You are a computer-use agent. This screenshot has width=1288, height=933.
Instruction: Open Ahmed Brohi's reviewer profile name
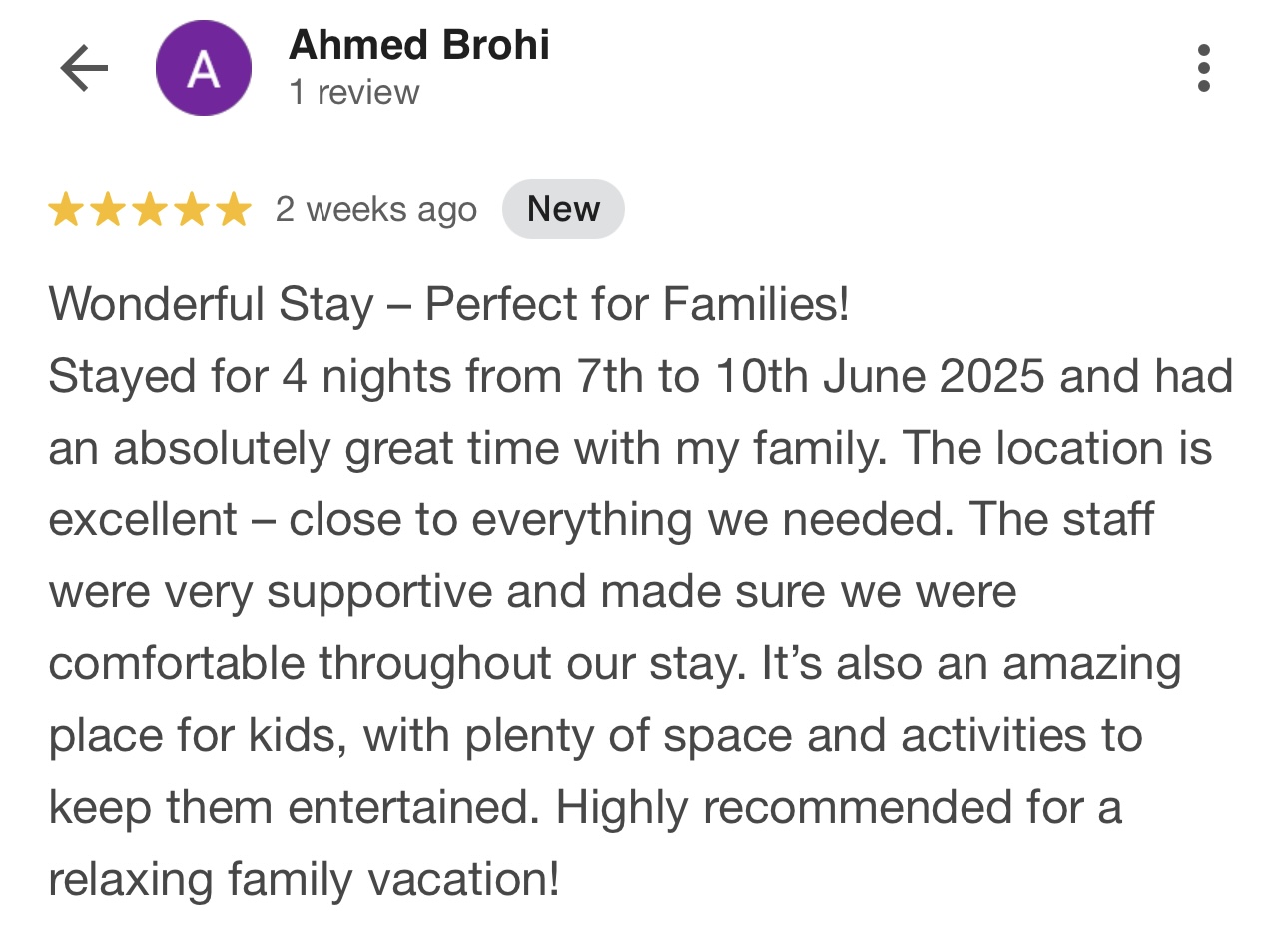[x=419, y=45]
